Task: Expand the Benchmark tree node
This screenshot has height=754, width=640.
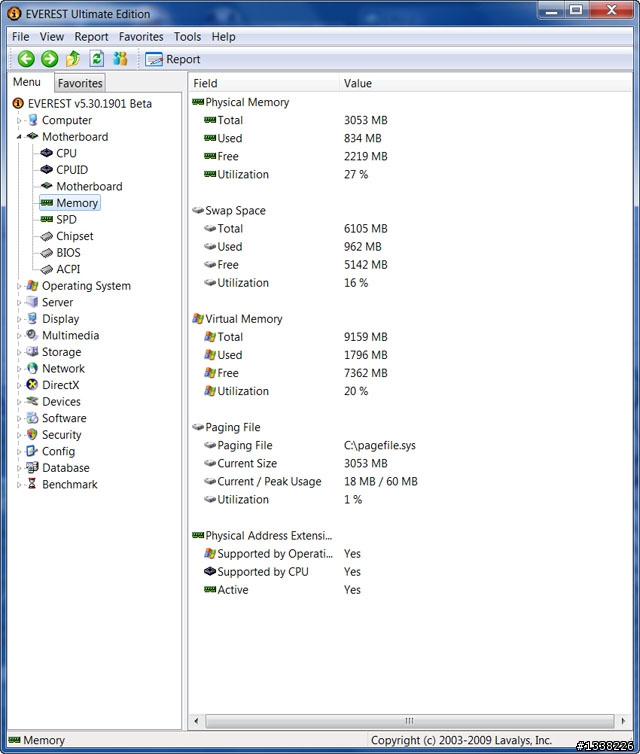Action: tap(19, 485)
